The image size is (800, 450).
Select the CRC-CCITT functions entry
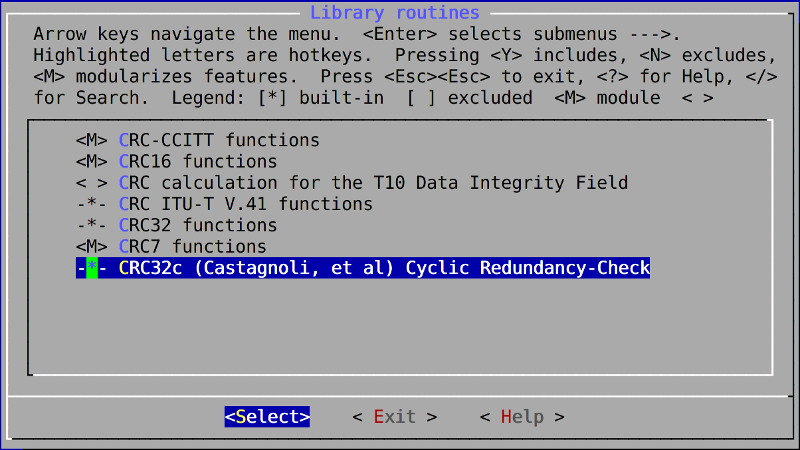(x=219, y=140)
